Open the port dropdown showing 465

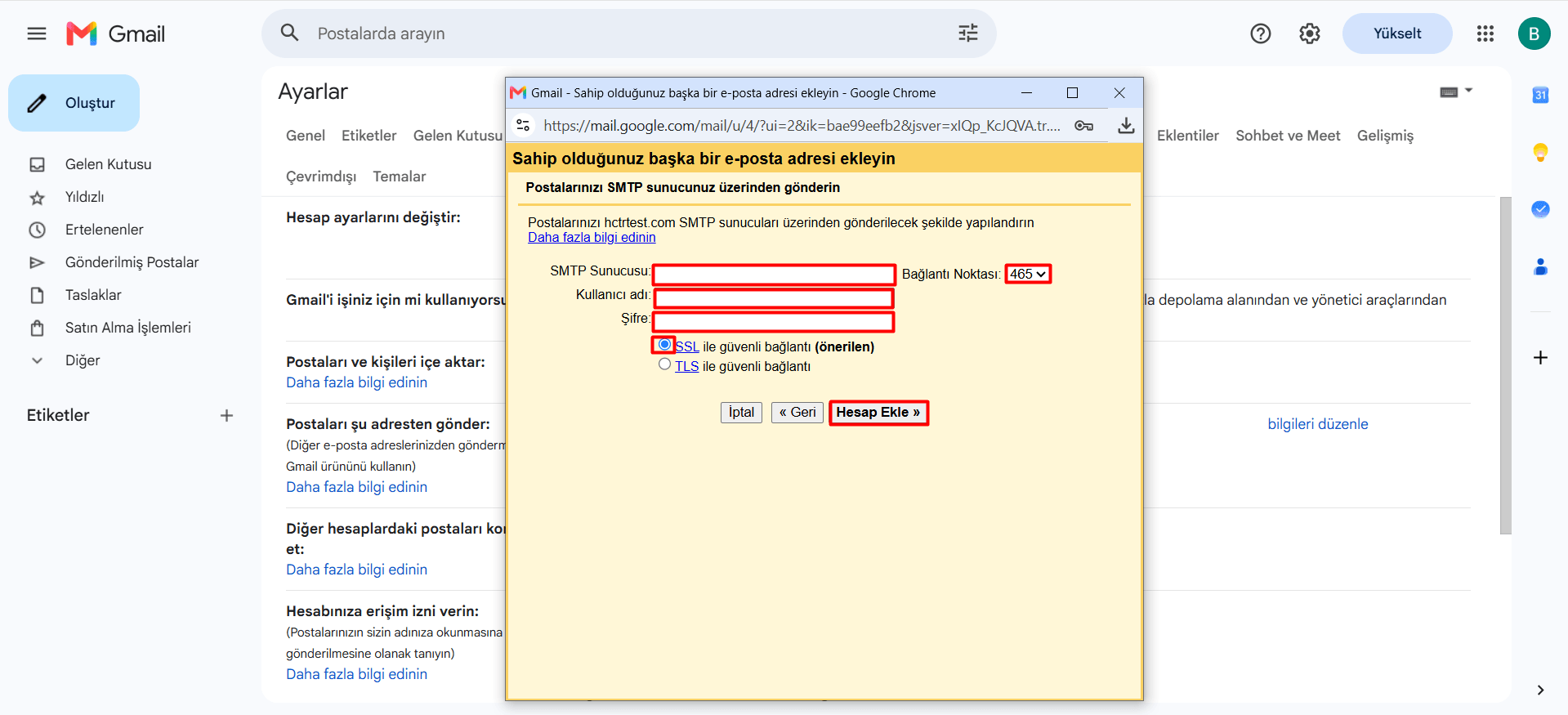coord(1028,274)
